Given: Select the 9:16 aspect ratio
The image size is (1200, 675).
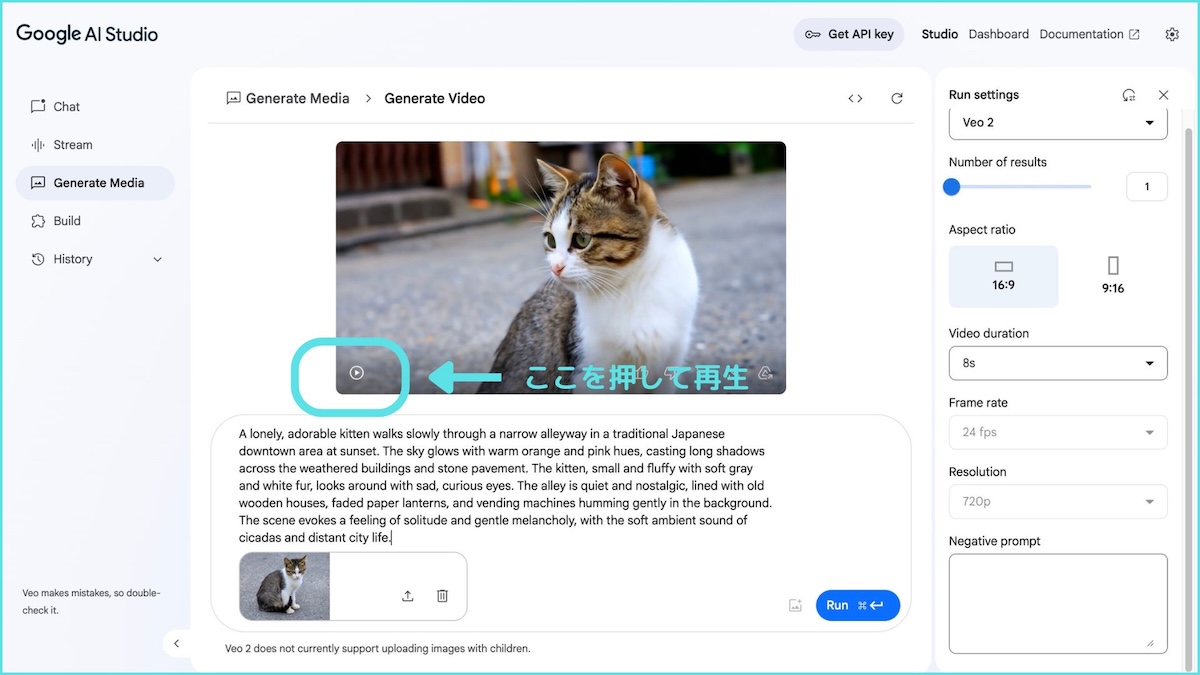Looking at the screenshot, I should click(1113, 276).
